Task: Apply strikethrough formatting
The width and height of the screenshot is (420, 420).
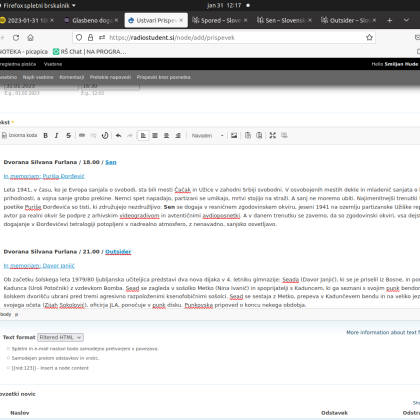Action: [68, 135]
